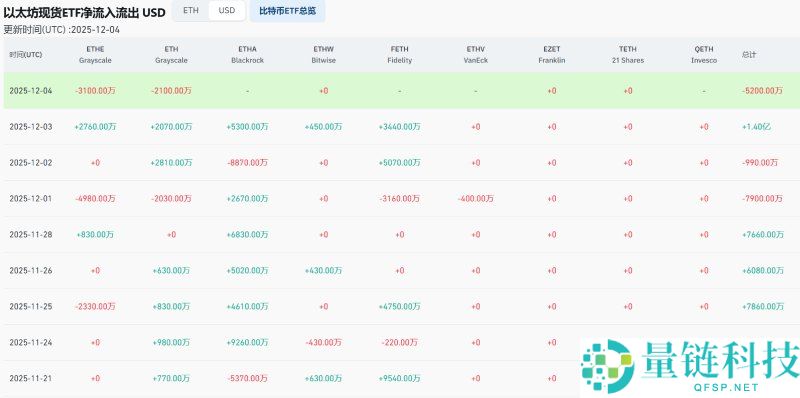Click the -400.00万 VanEck value
The width and height of the screenshot is (800, 398).
[476, 198]
